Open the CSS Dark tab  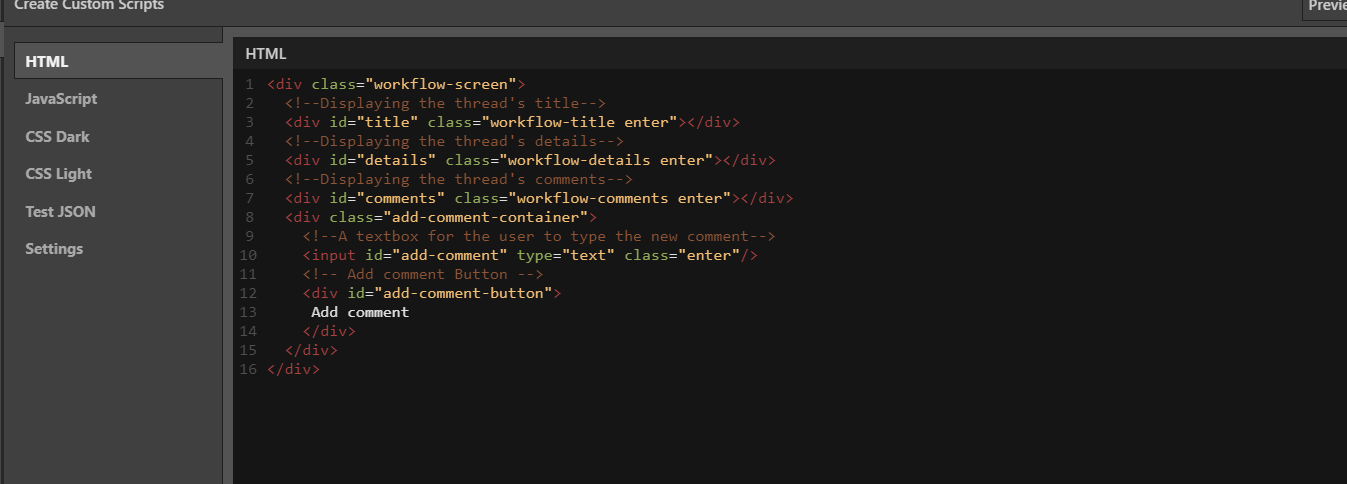point(57,137)
